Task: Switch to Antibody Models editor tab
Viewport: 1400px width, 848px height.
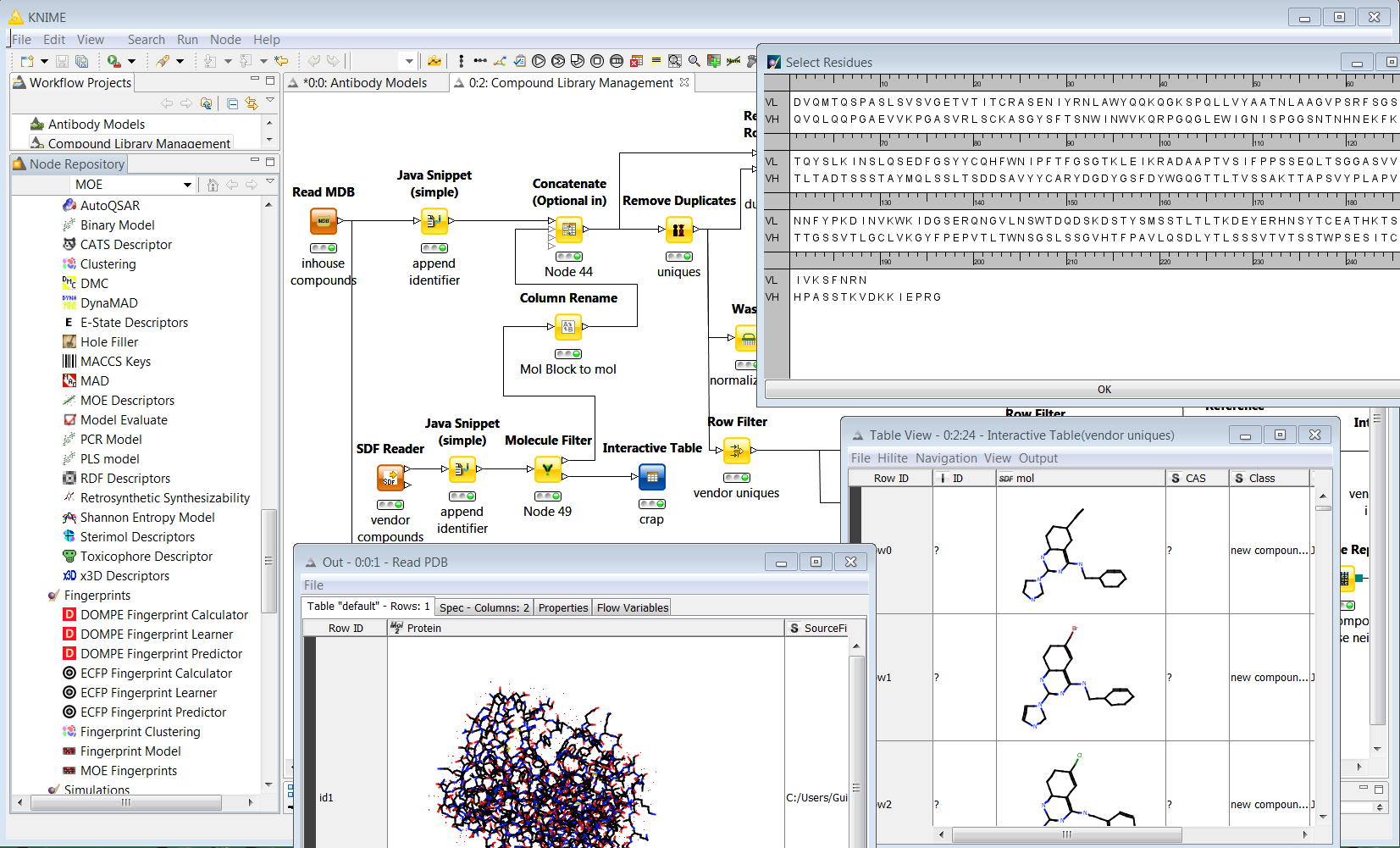Action: pyautogui.click(x=364, y=83)
